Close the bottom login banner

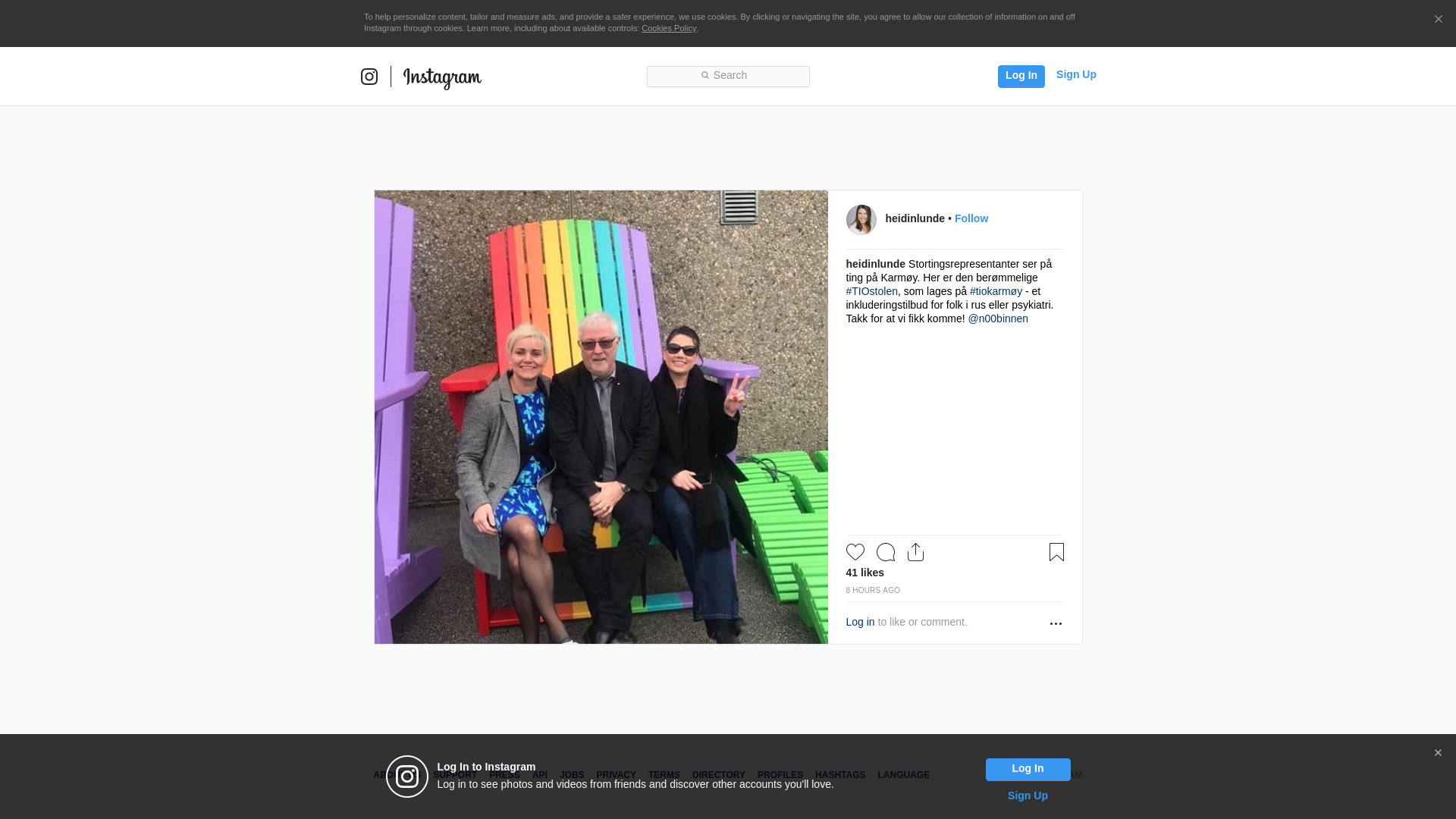1438,753
